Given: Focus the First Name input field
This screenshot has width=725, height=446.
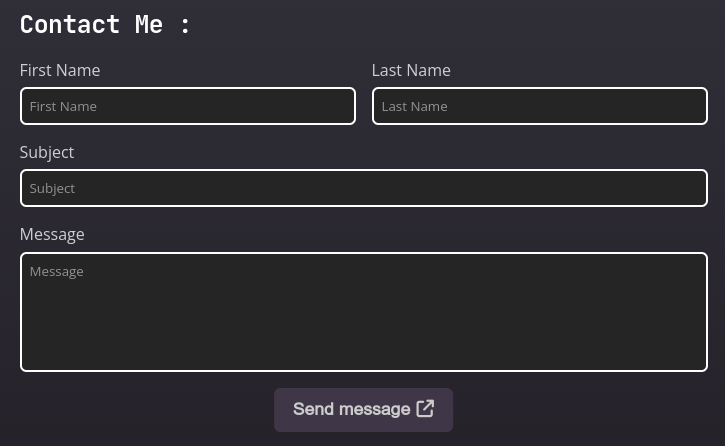Looking at the screenshot, I should click(187, 106).
